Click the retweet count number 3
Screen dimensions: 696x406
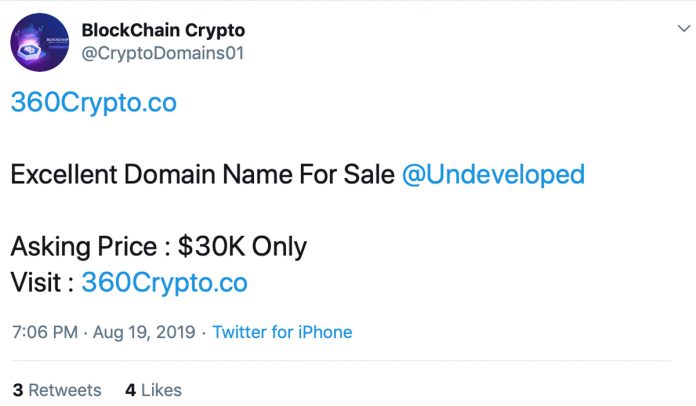pyautogui.click(x=17, y=389)
